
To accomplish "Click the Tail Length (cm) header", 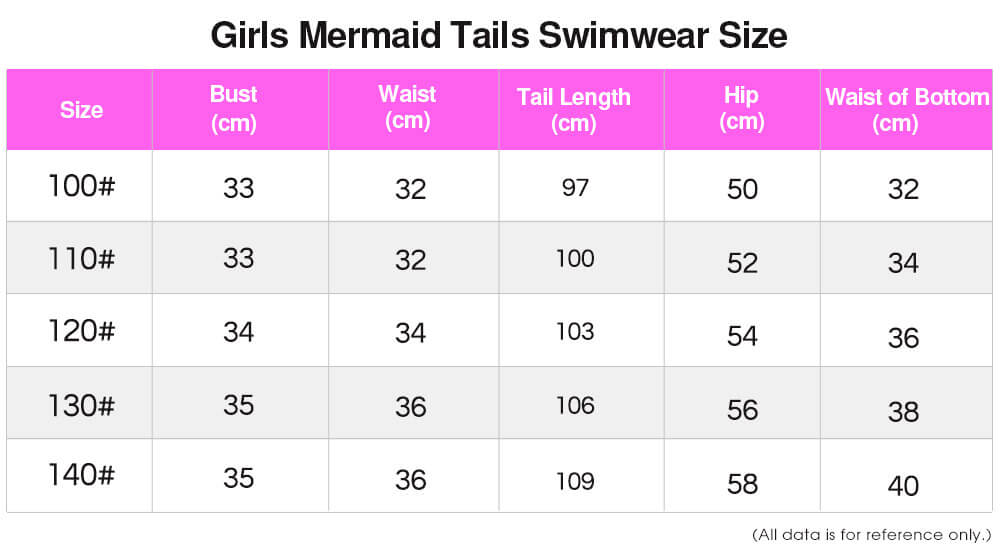I will point(573,110).
